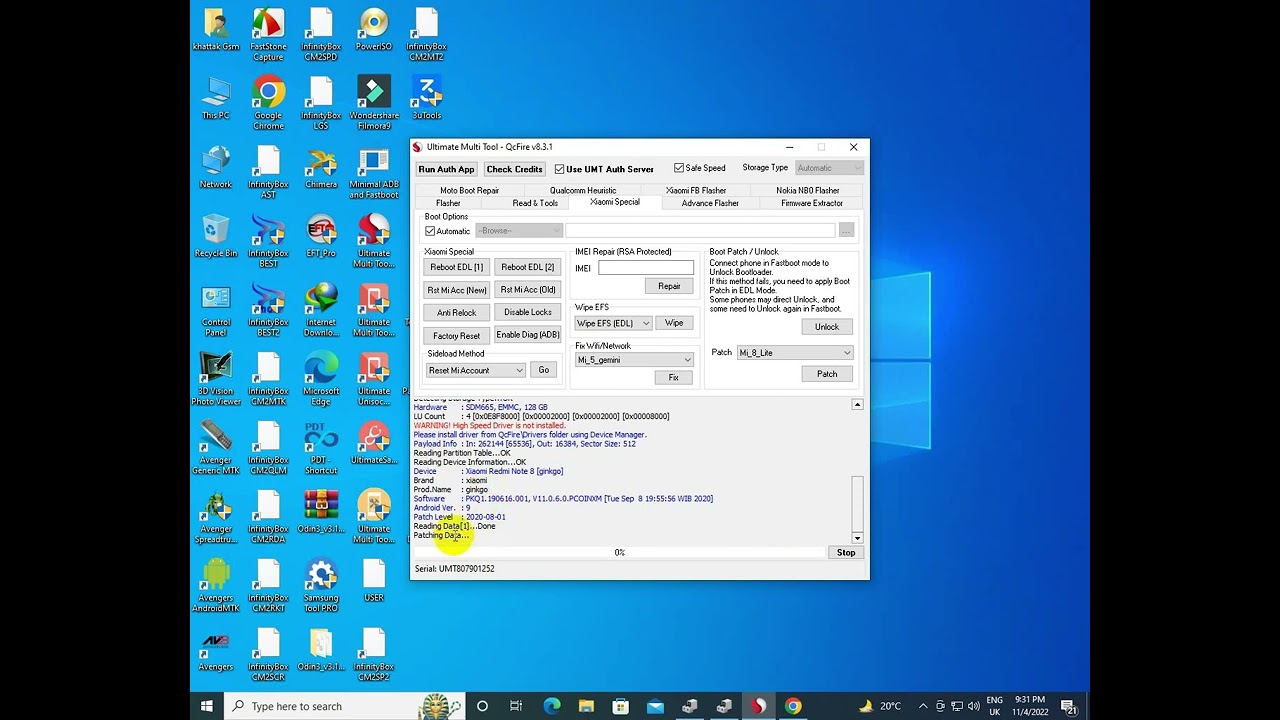Click Unlock bootloader button
1280x720 pixels.
click(827, 327)
